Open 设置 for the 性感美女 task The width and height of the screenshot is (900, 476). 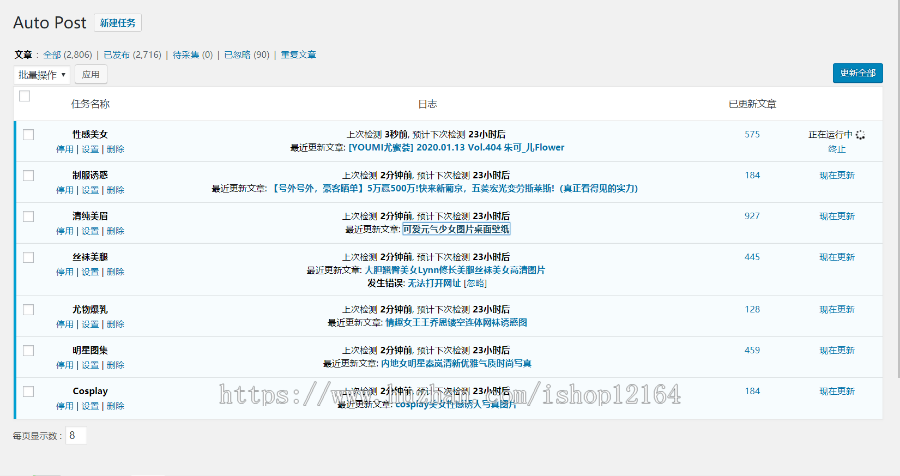(x=90, y=149)
